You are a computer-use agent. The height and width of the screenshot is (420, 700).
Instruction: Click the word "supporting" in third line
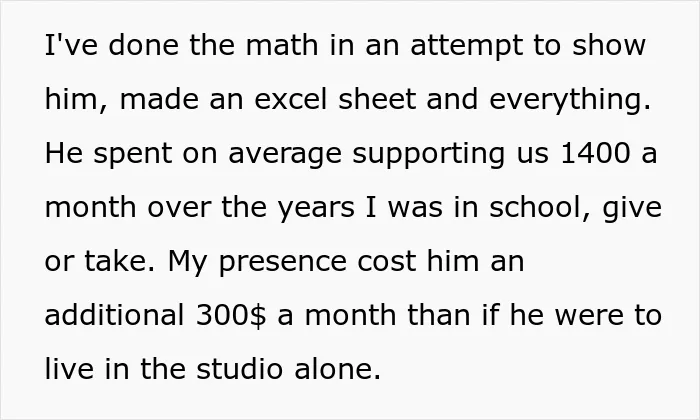429,156
